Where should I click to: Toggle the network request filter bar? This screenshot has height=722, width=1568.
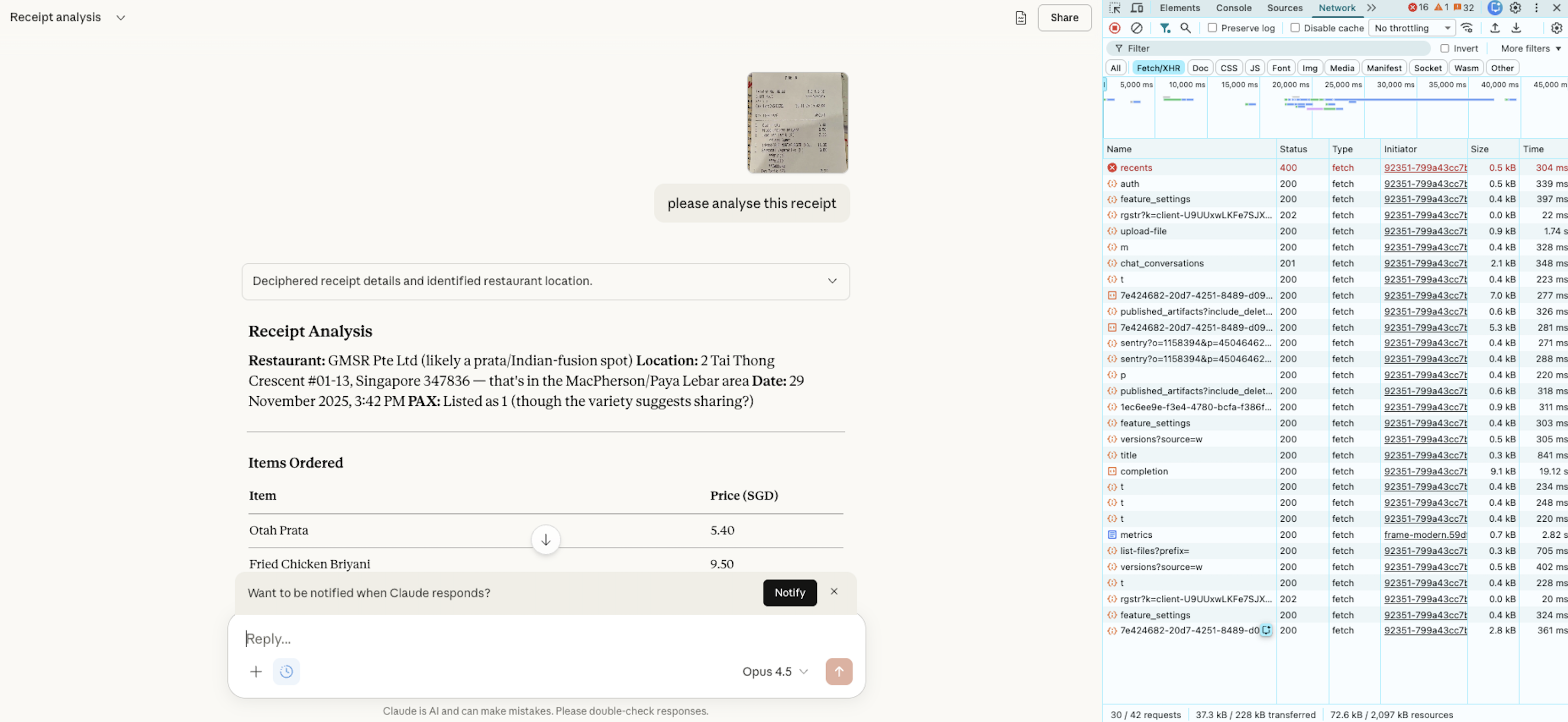tap(1165, 28)
